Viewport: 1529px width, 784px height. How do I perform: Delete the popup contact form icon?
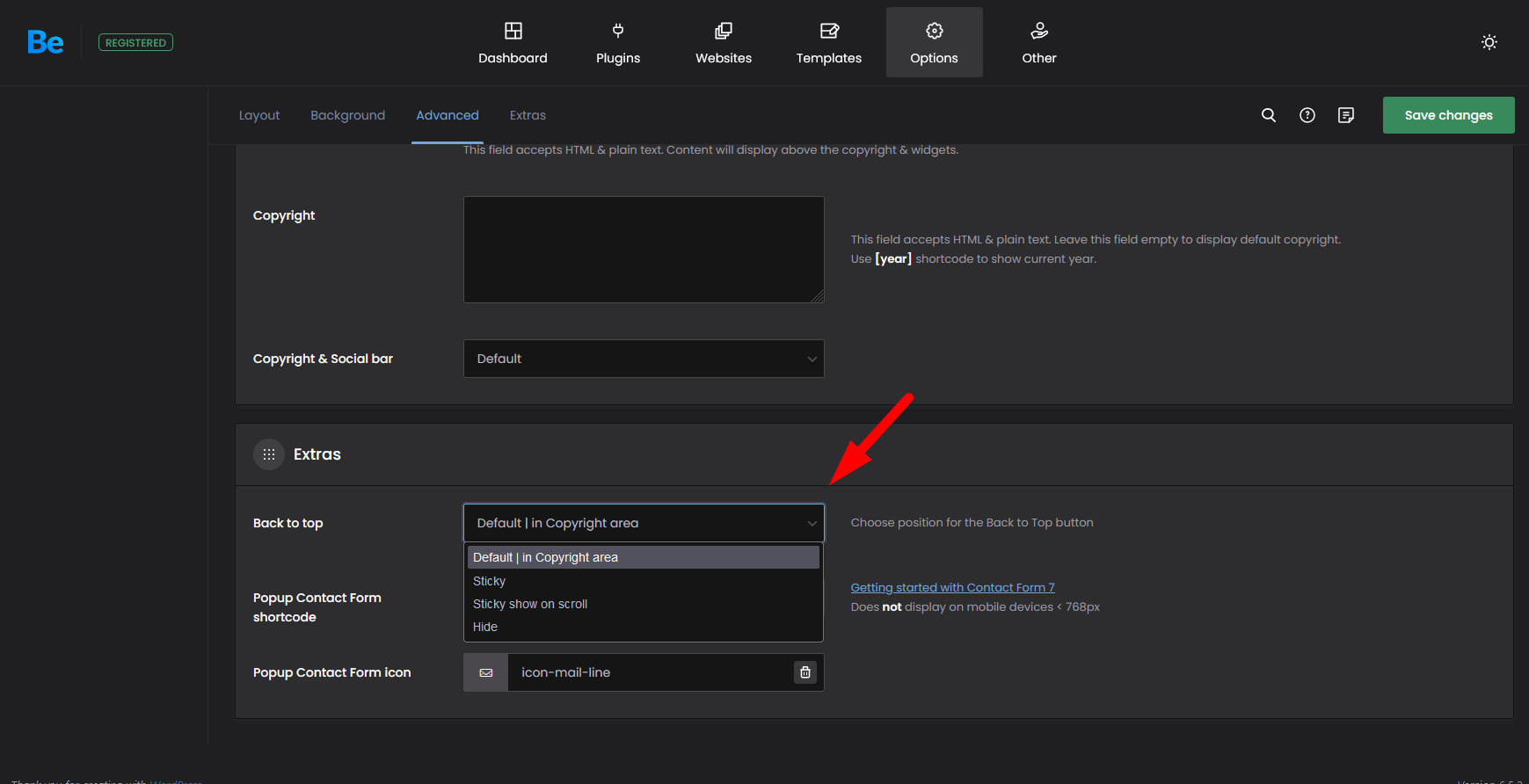(x=805, y=672)
